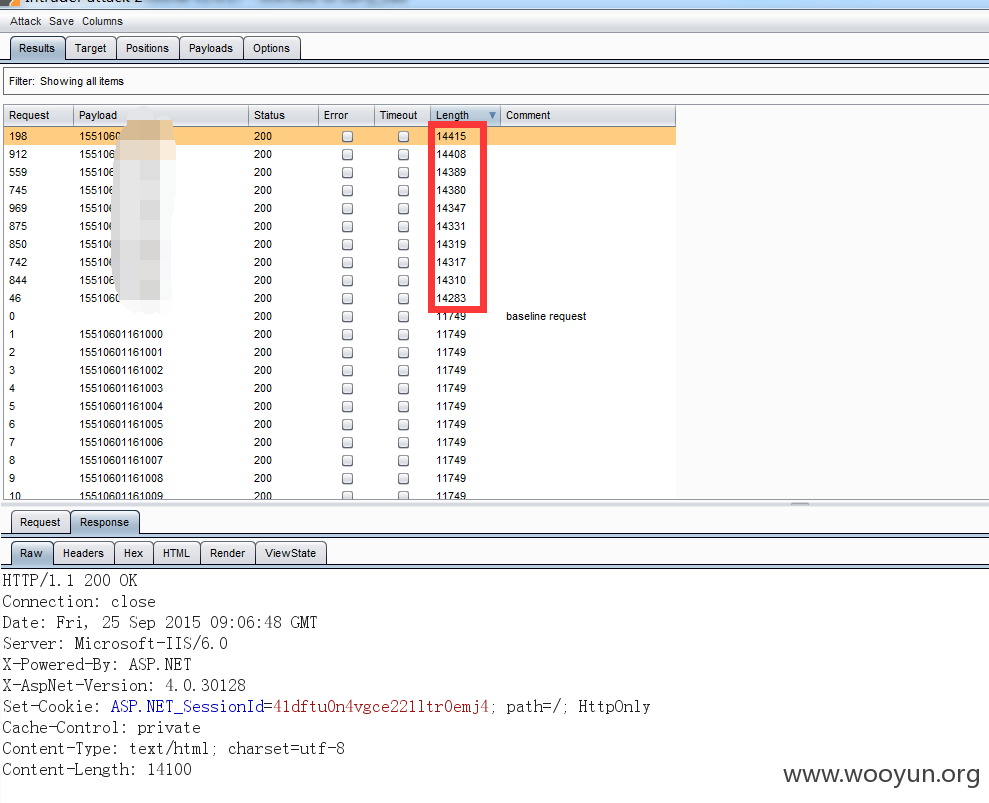Click the filter bar showing all items
Image resolution: width=989 pixels, height=803 pixels.
coord(496,81)
